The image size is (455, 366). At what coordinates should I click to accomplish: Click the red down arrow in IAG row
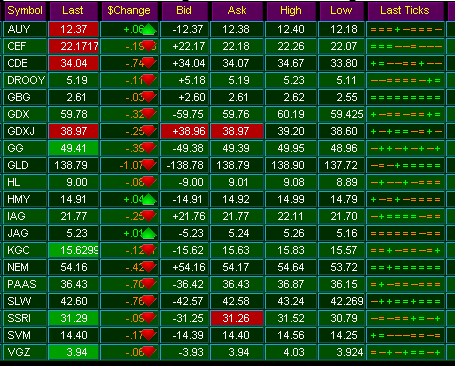pos(149,216)
